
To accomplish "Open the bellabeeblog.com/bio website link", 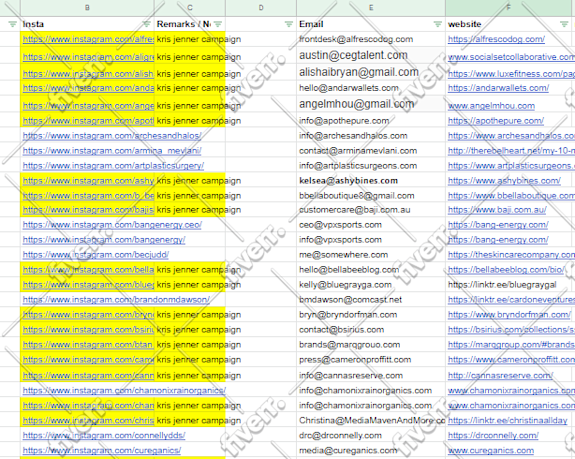I will click(506, 270).
